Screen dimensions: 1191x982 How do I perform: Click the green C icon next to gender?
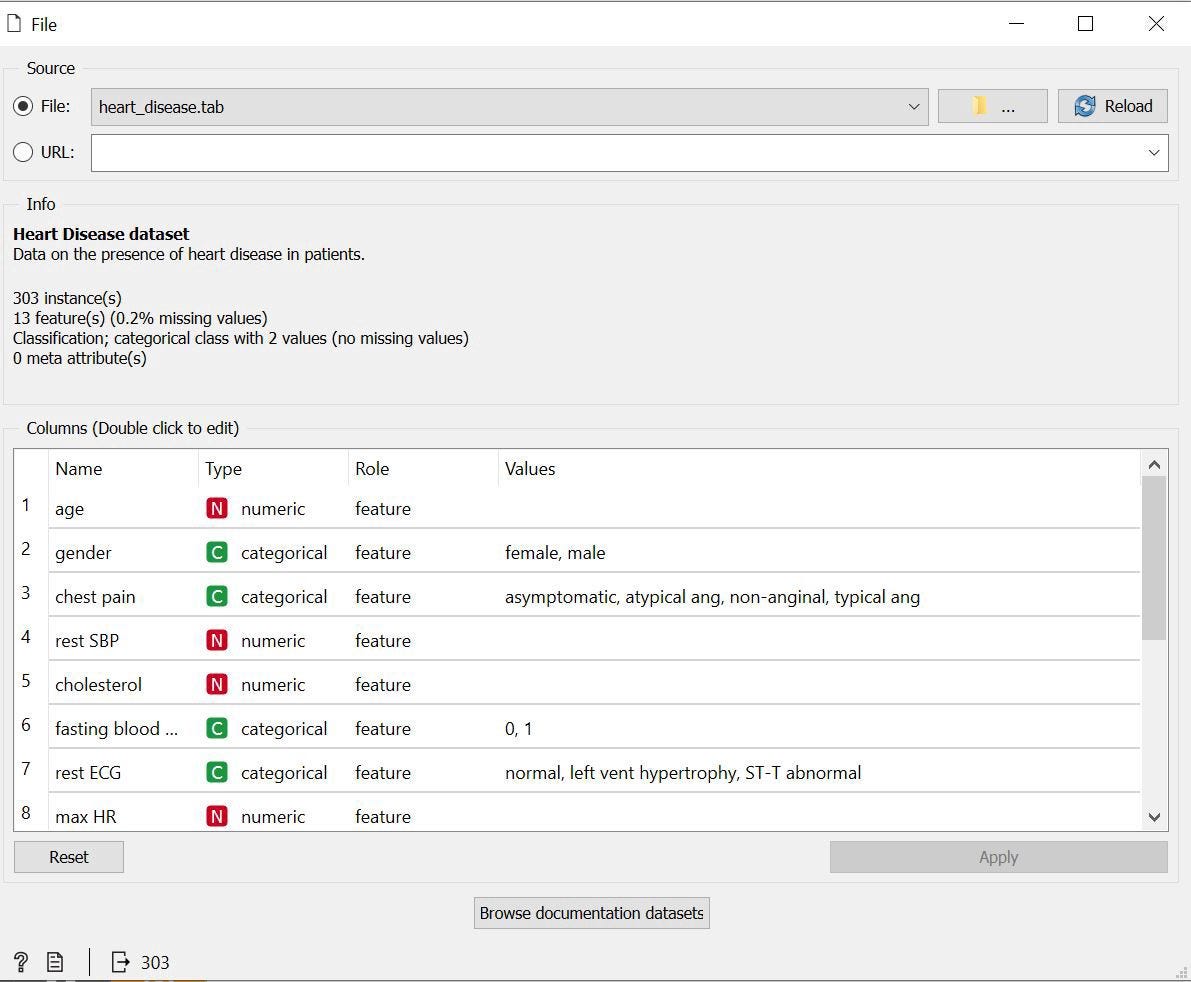coord(217,552)
